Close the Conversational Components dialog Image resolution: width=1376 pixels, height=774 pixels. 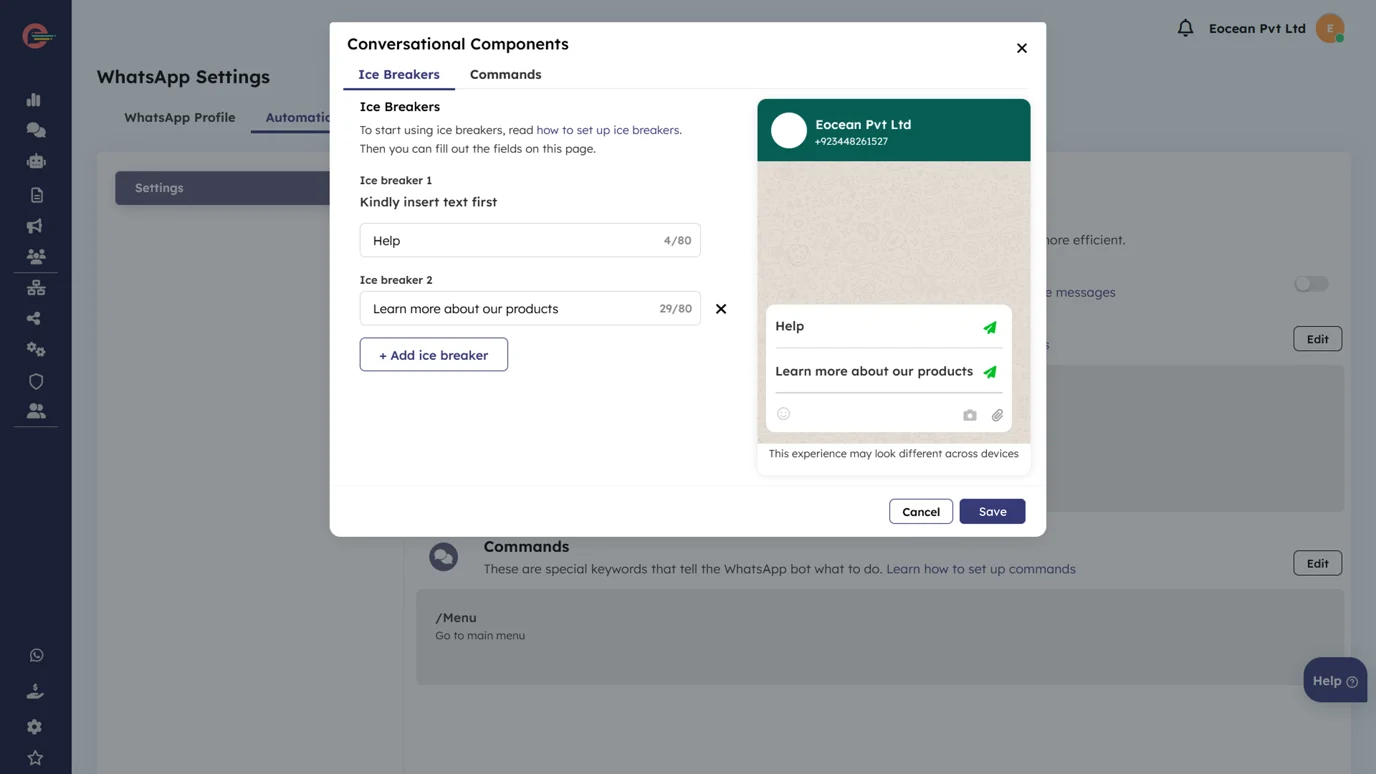click(1022, 48)
